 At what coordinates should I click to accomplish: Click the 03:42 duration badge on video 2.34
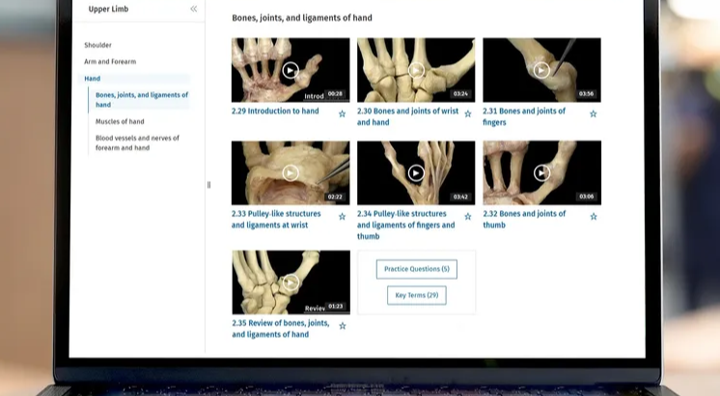461,197
